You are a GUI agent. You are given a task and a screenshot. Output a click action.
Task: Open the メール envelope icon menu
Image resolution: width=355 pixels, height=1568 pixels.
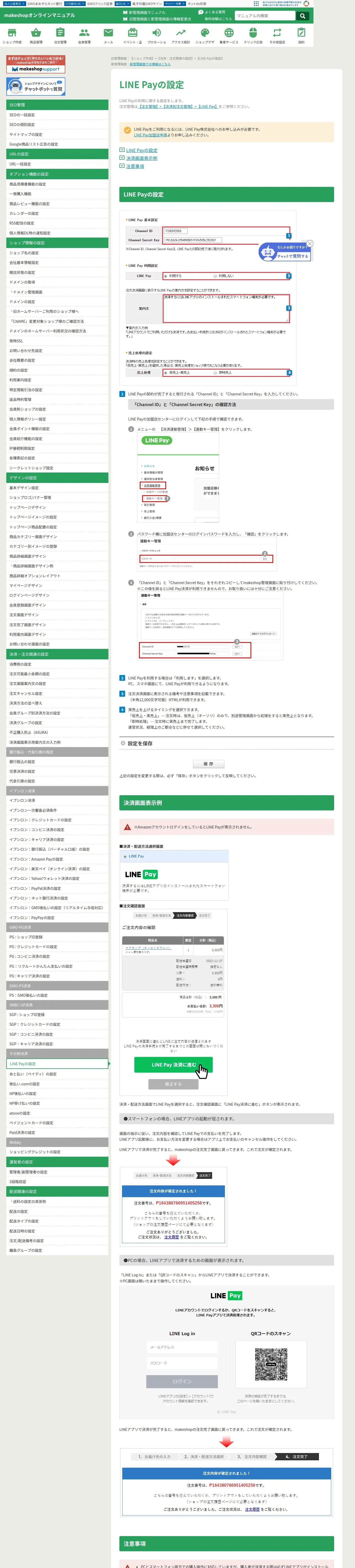(108, 35)
